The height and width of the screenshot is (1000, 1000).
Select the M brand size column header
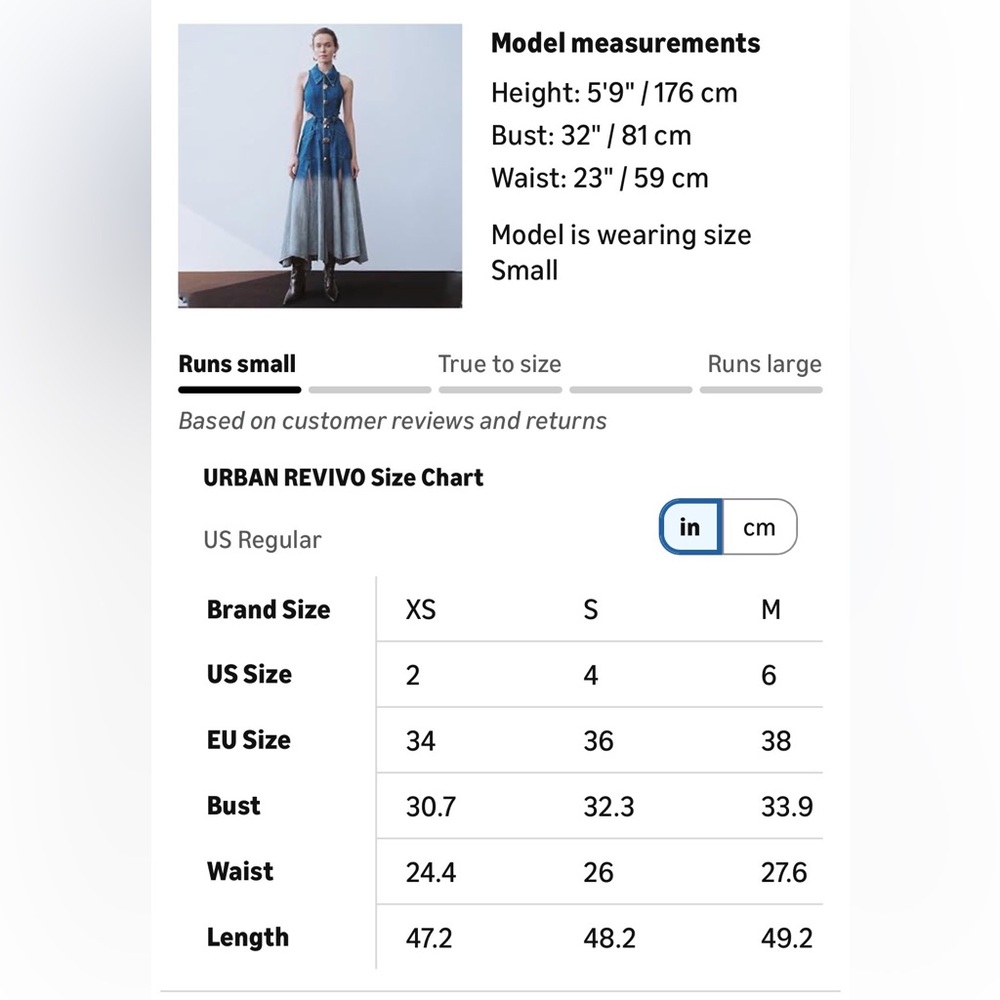point(770,609)
